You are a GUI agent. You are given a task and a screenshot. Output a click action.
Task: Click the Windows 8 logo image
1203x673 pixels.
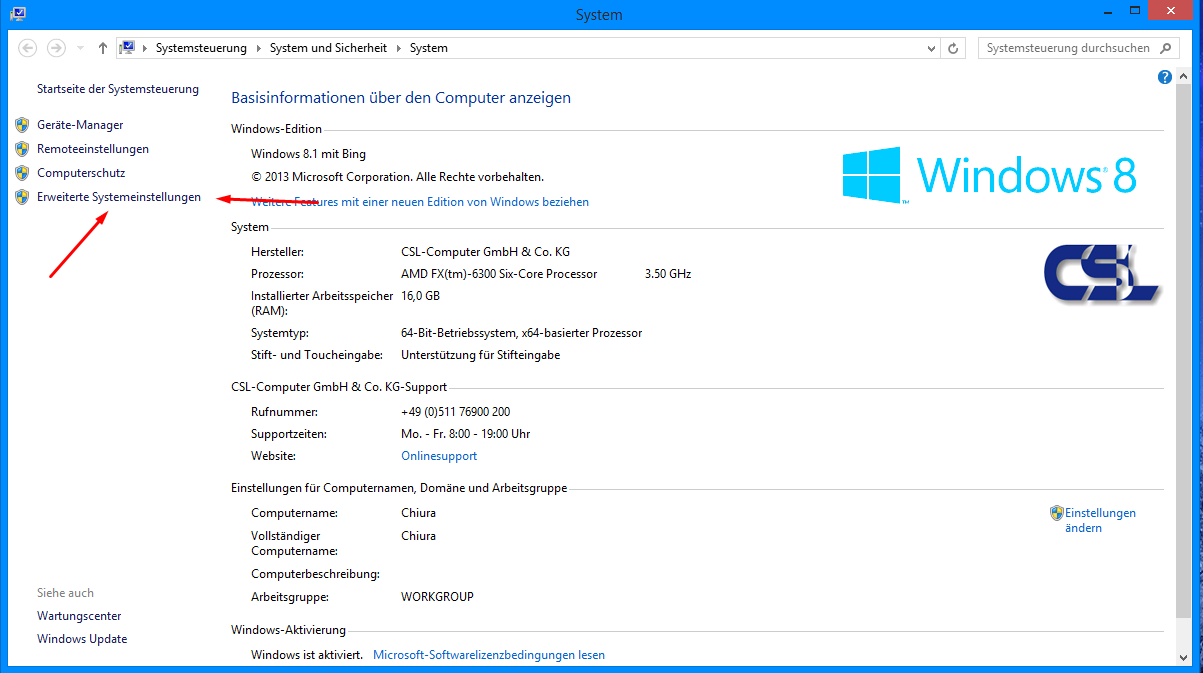pyautogui.click(x=989, y=175)
